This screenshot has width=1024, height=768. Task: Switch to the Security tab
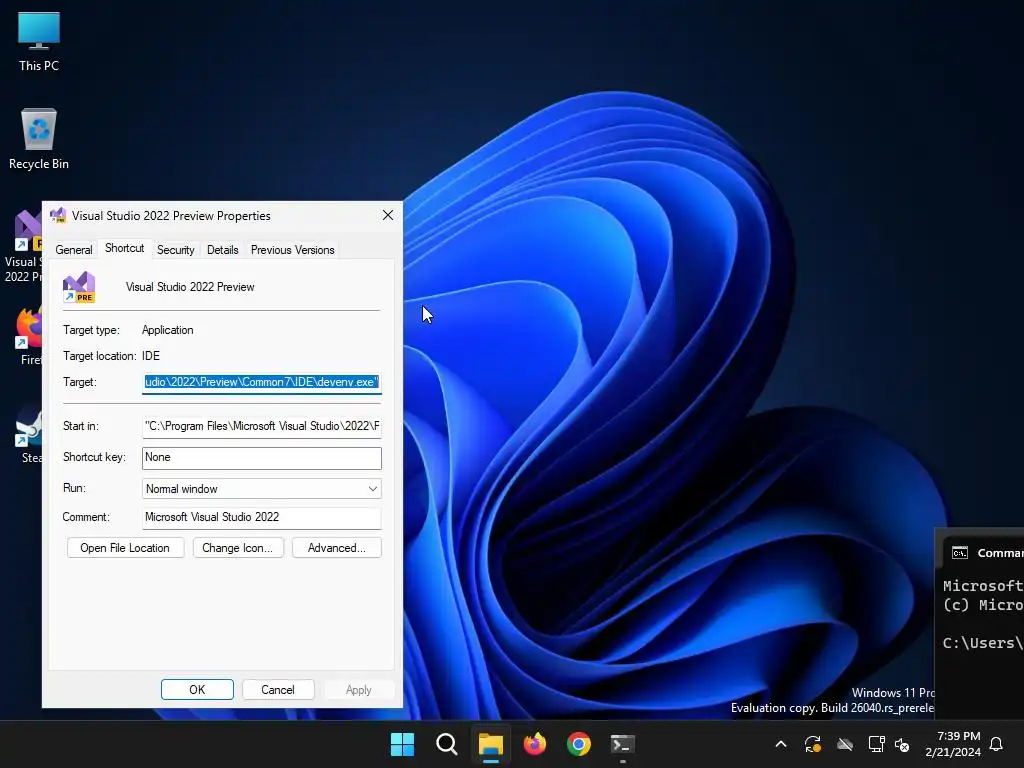(176, 249)
